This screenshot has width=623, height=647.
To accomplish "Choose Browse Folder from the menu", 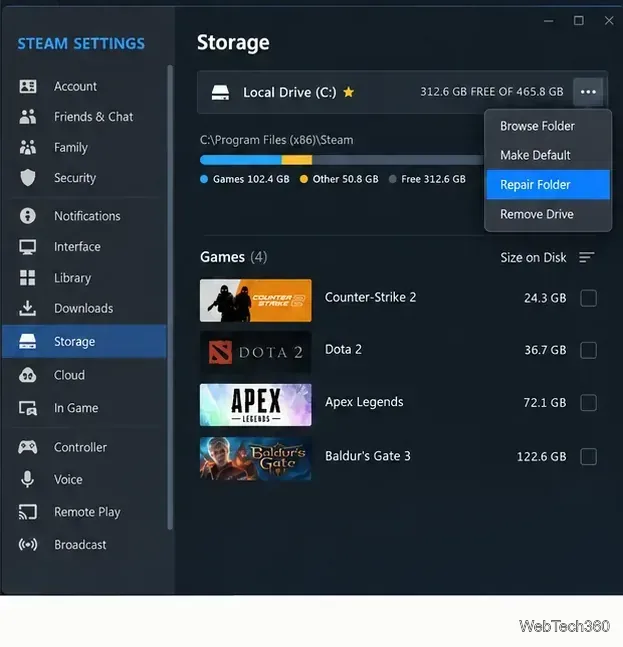I will pos(548,126).
